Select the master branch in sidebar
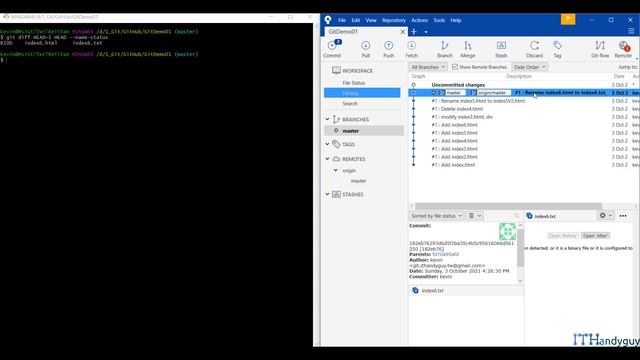 click(364, 131)
